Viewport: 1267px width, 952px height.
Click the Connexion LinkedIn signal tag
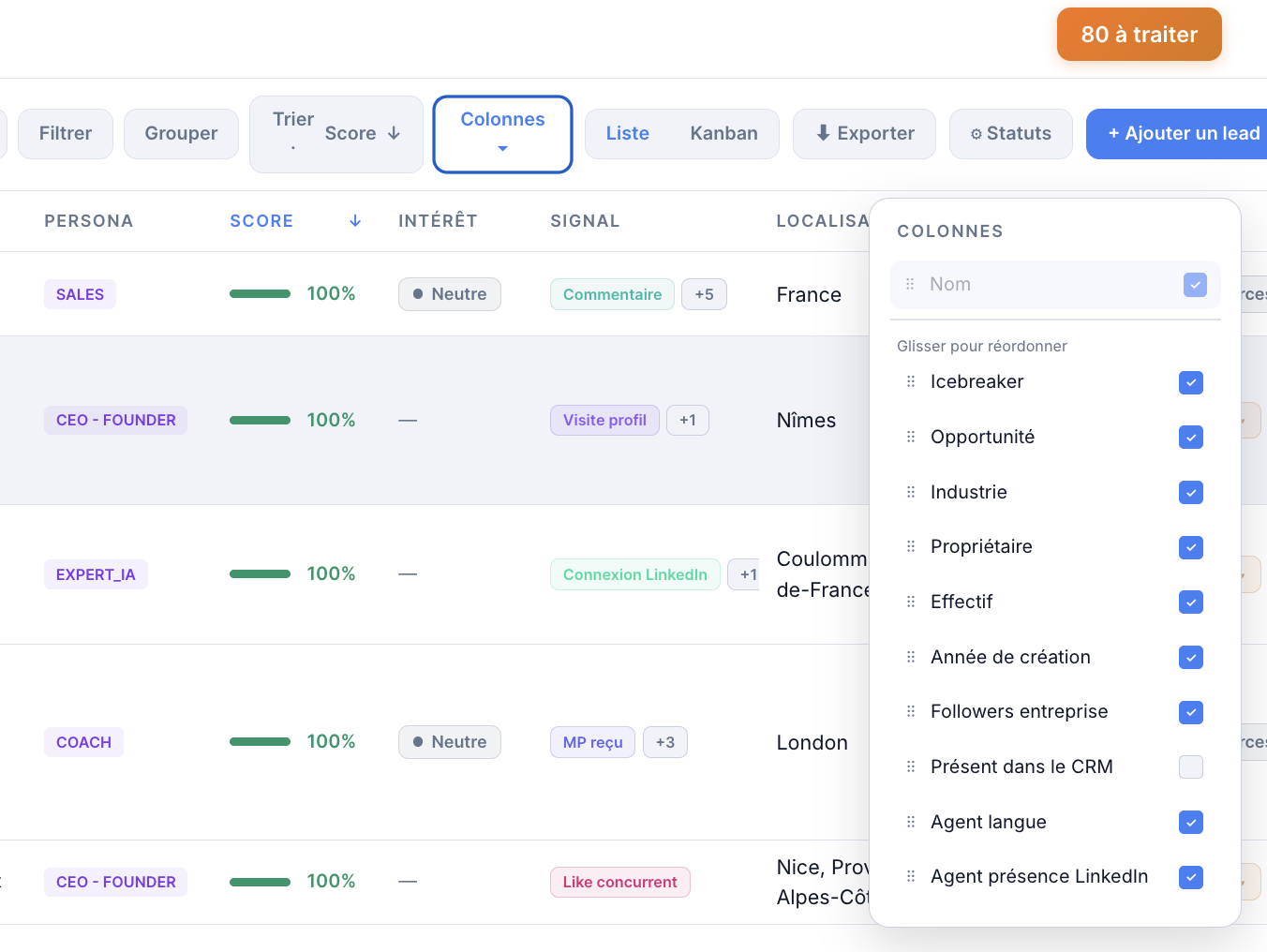pyautogui.click(x=635, y=574)
